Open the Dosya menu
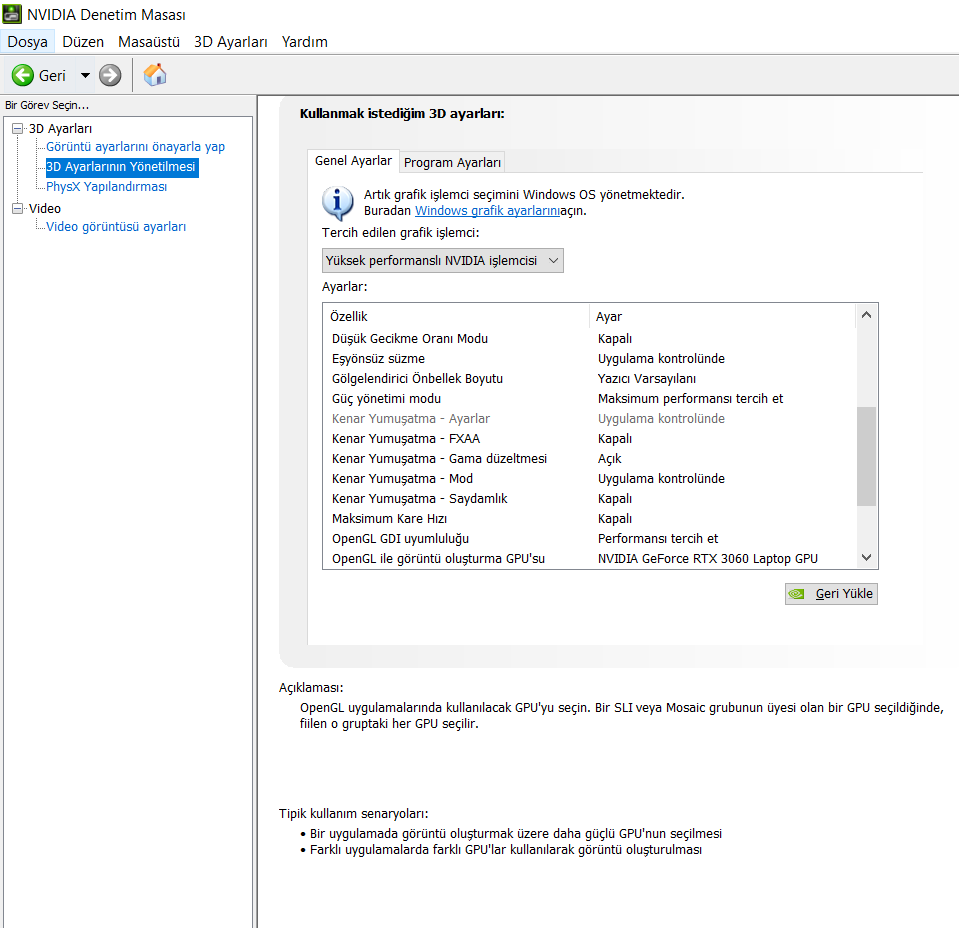 pyautogui.click(x=28, y=42)
